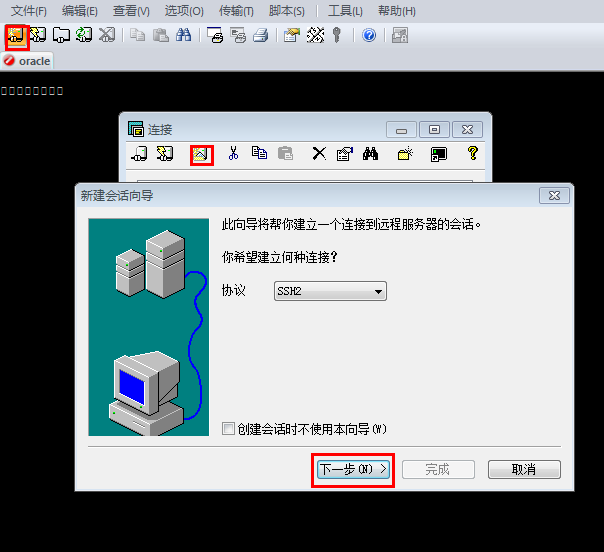Viewport: 604px width, 552px height.
Task: Click the terminal window icon in 连接 dialog
Action: (x=439, y=154)
